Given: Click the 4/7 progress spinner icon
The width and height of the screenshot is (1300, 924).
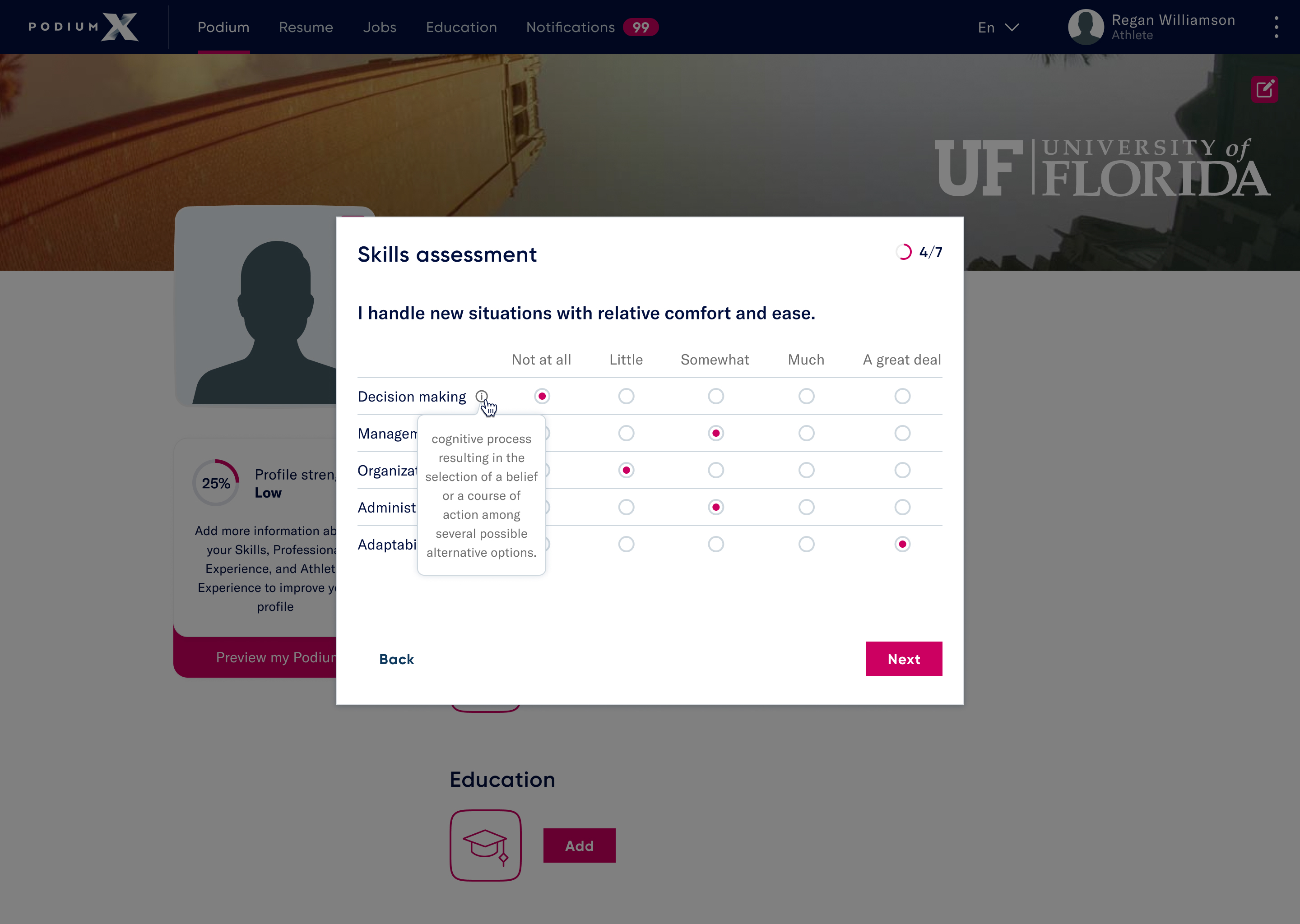Looking at the screenshot, I should [903, 252].
